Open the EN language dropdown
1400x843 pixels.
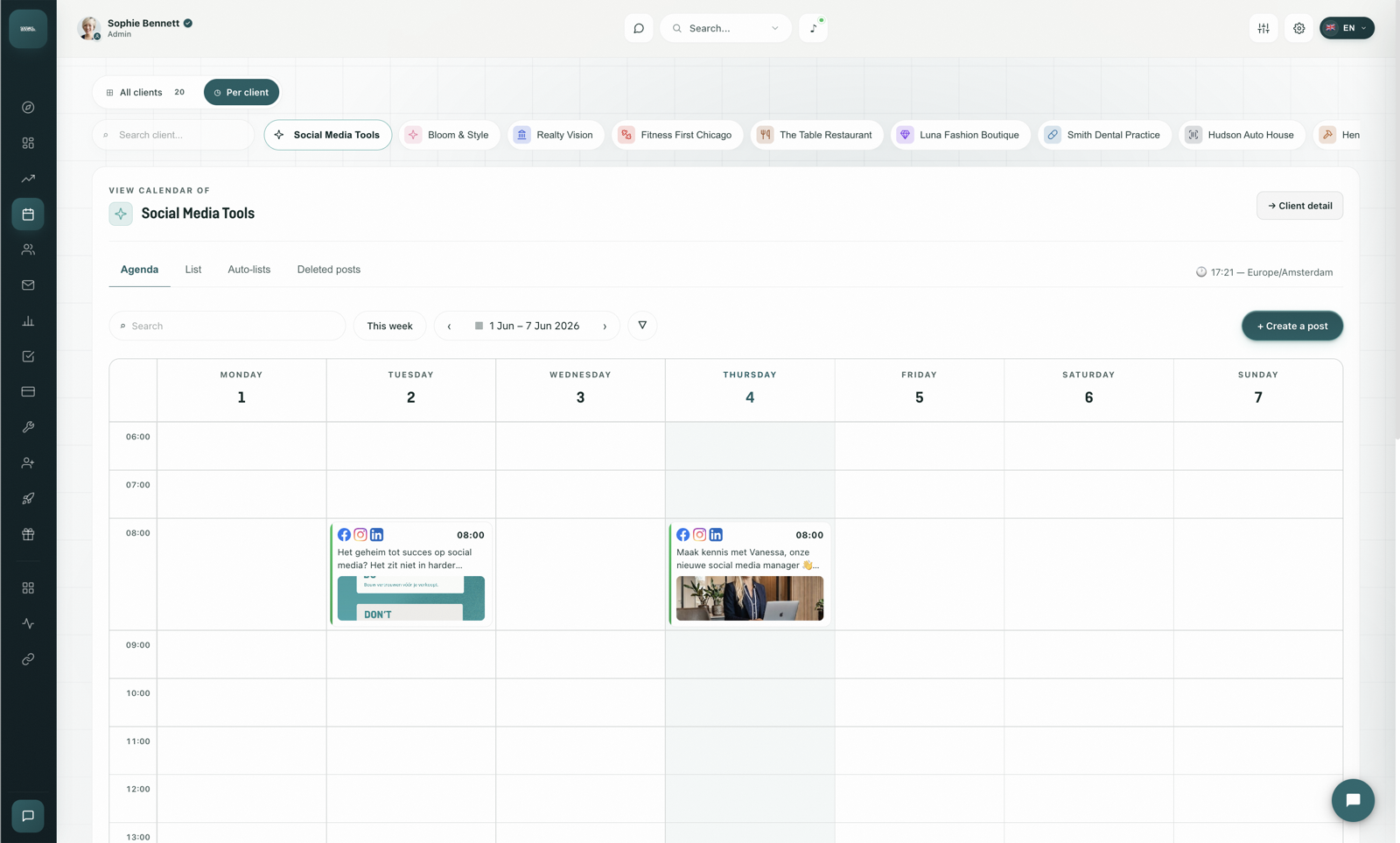click(x=1347, y=28)
